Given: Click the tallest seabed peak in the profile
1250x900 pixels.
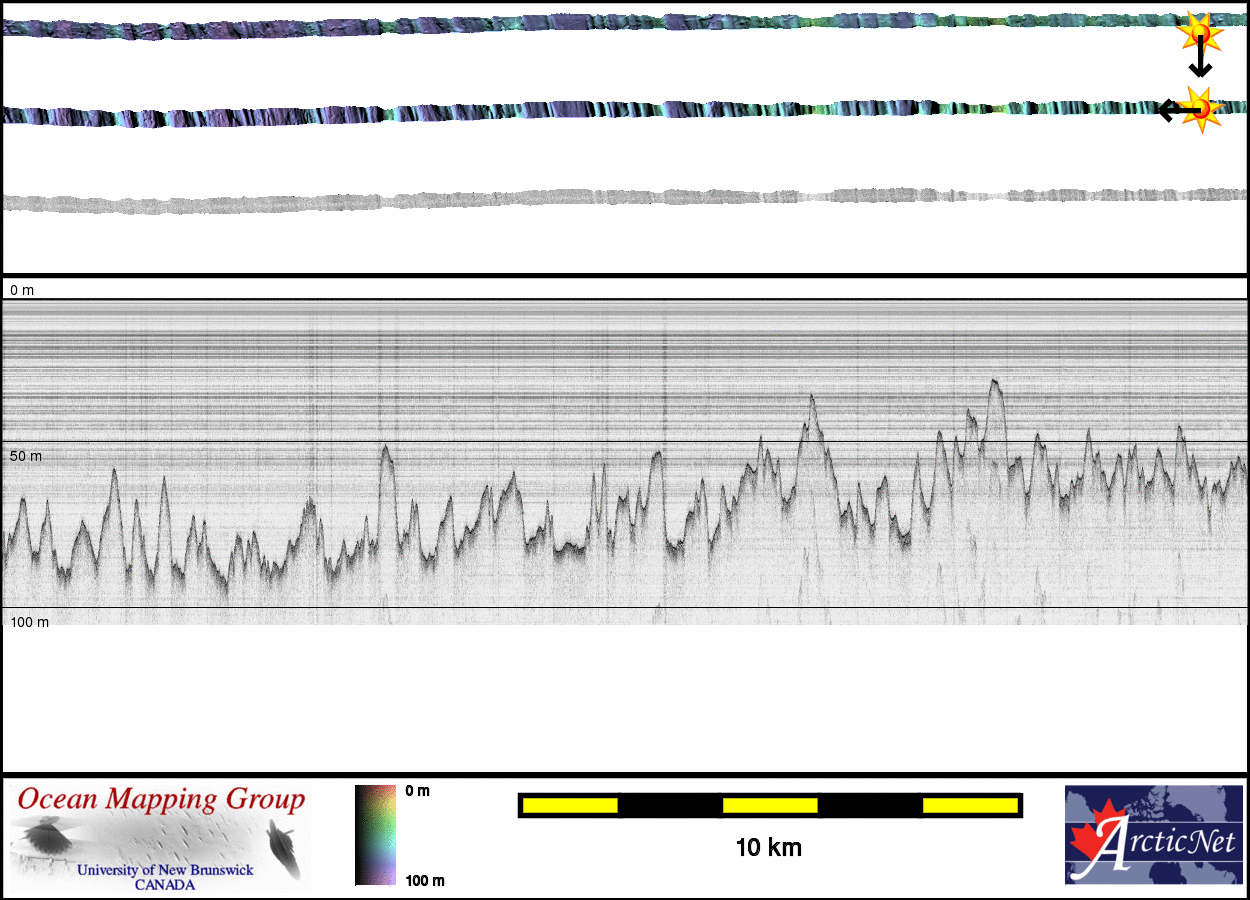Looking at the screenshot, I should tap(994, 383).
